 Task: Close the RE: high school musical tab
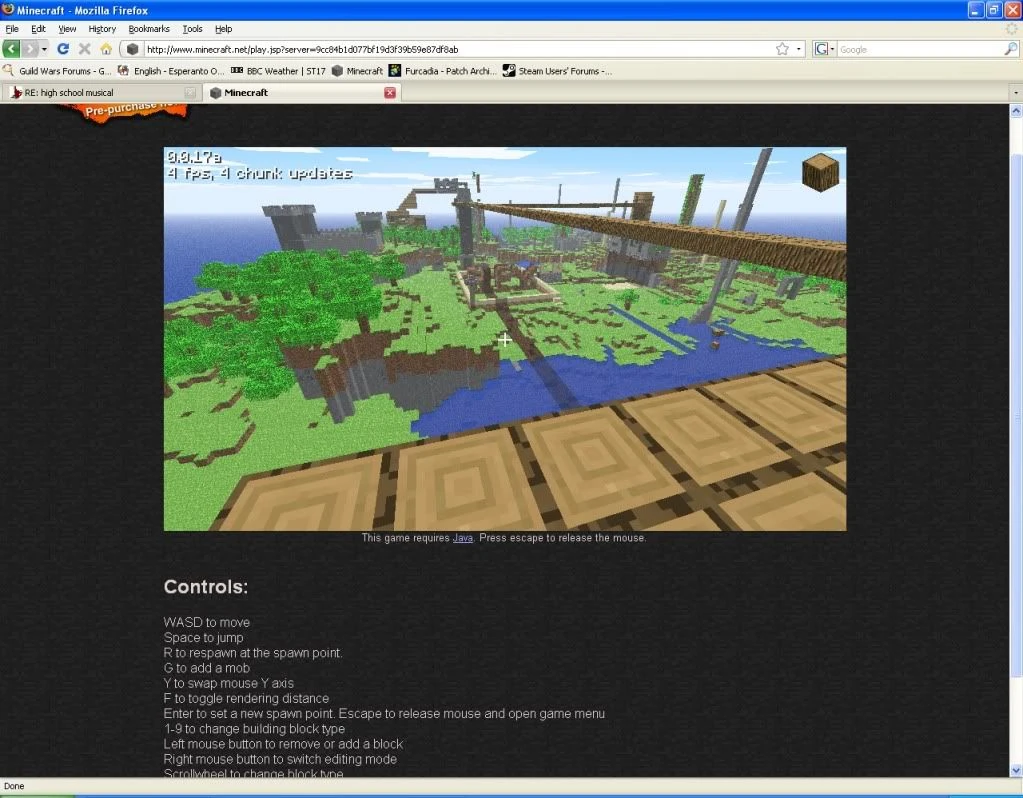pyautogui.click(x=190, y=93)
